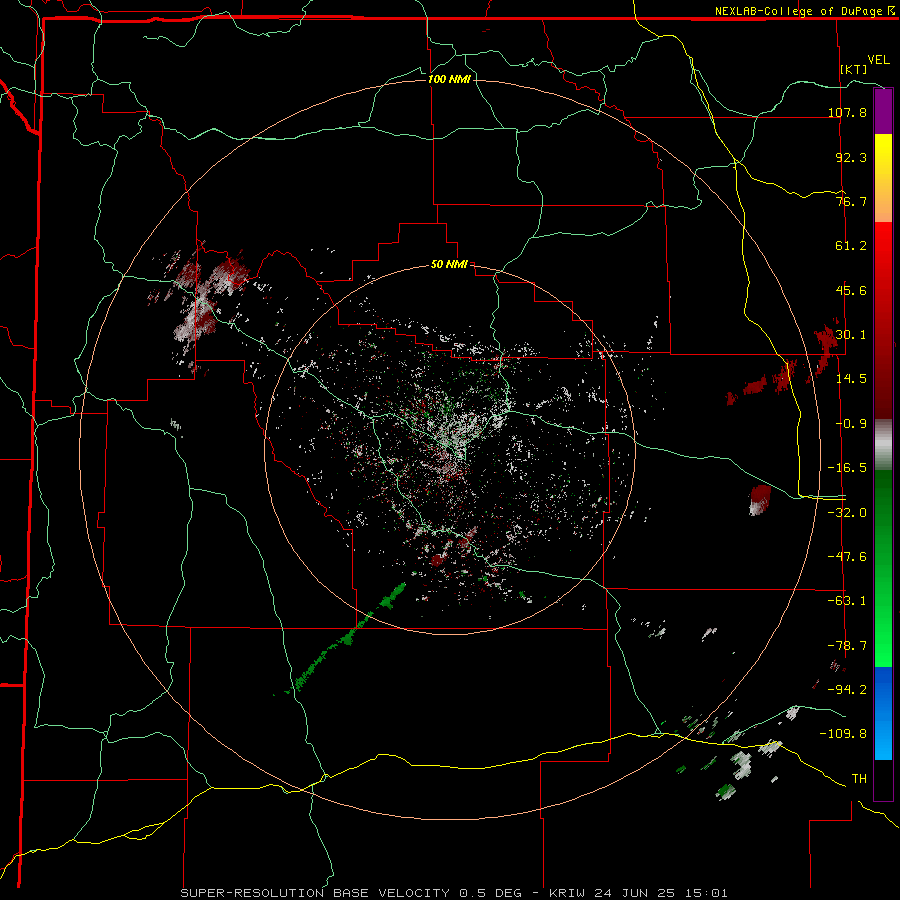Viewport: 900px width, 900px height.
Task: Select the 61.2 scale value
Action: (851, 246)
